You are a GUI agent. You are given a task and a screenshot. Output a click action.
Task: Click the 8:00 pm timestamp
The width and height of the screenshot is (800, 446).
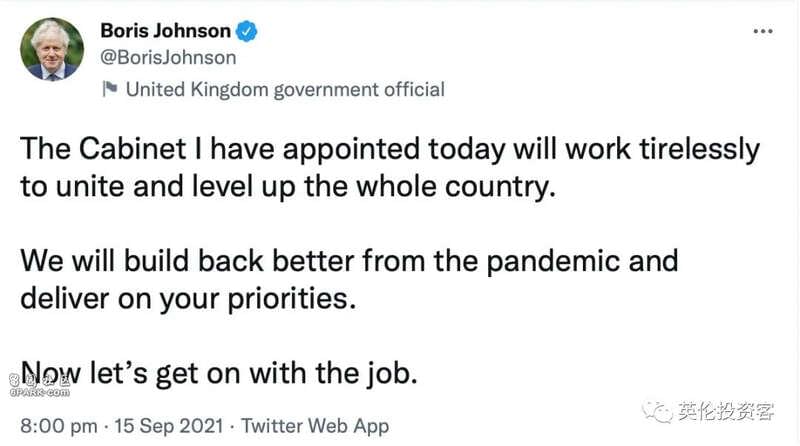coord(59,426)
